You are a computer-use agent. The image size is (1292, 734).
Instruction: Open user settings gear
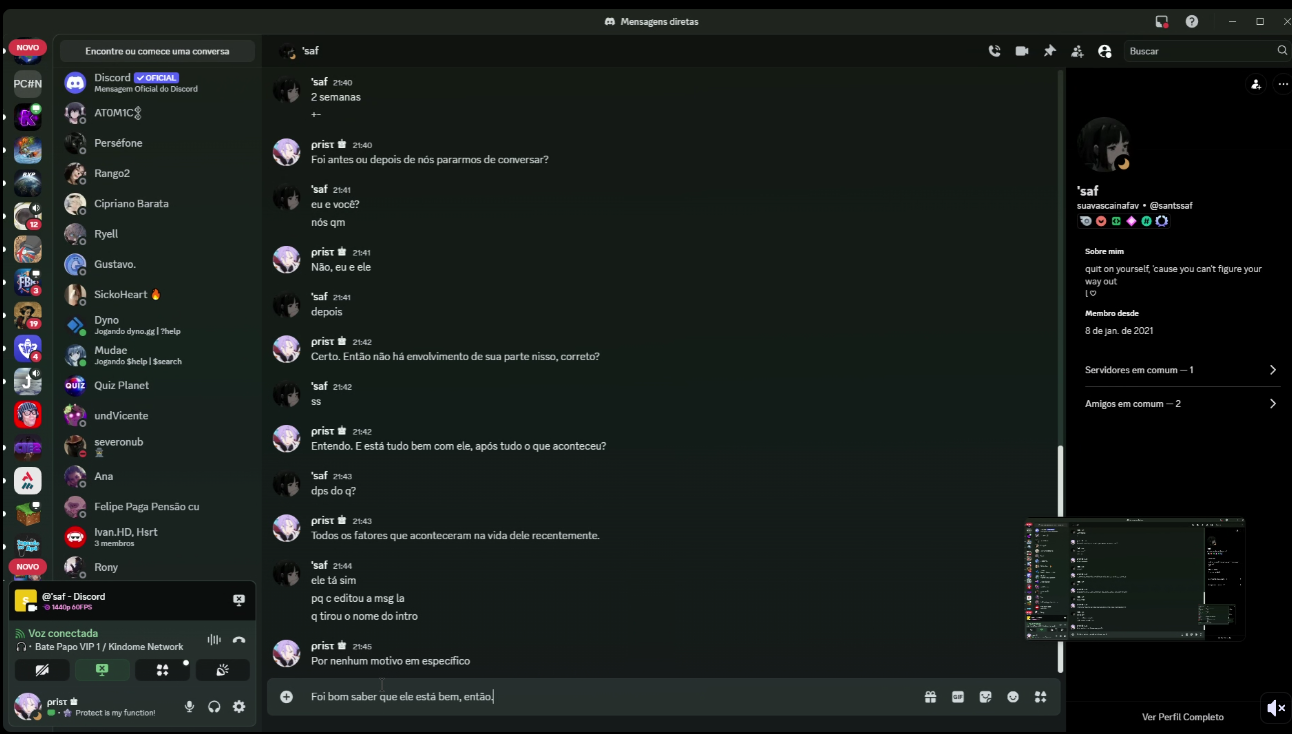239,707
